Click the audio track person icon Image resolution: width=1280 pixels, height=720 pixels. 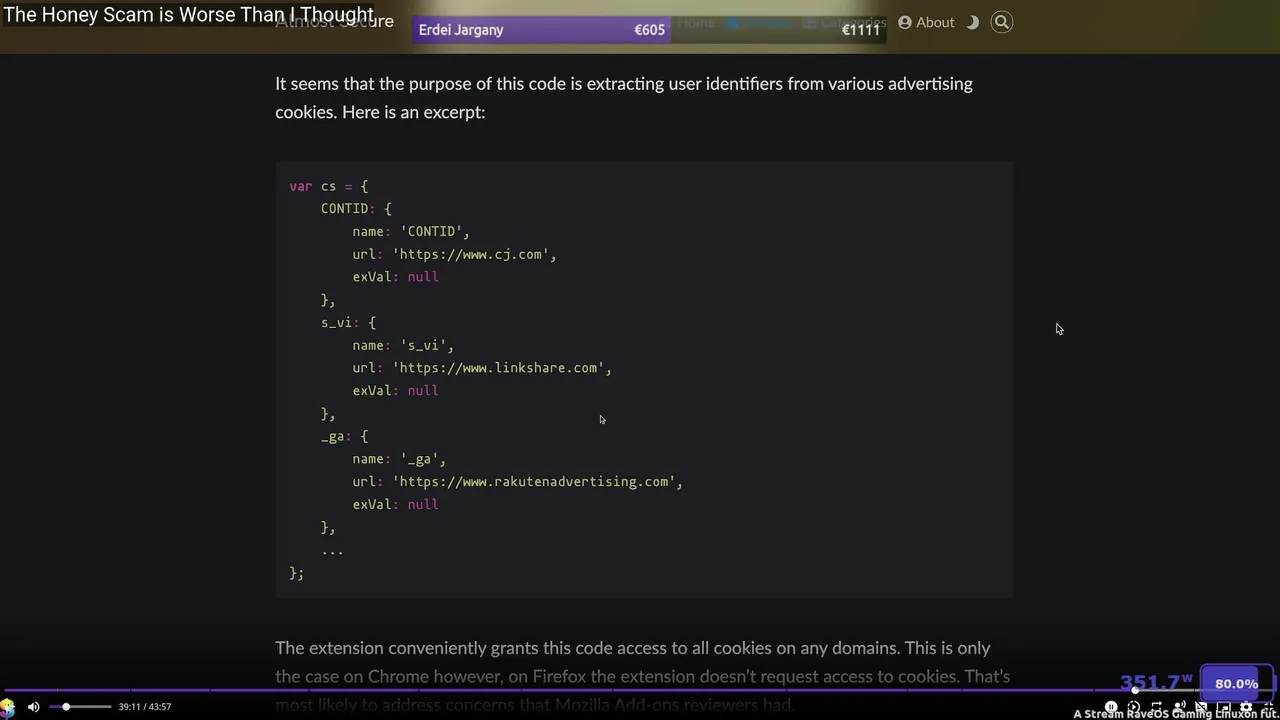tap(1179, 707)
